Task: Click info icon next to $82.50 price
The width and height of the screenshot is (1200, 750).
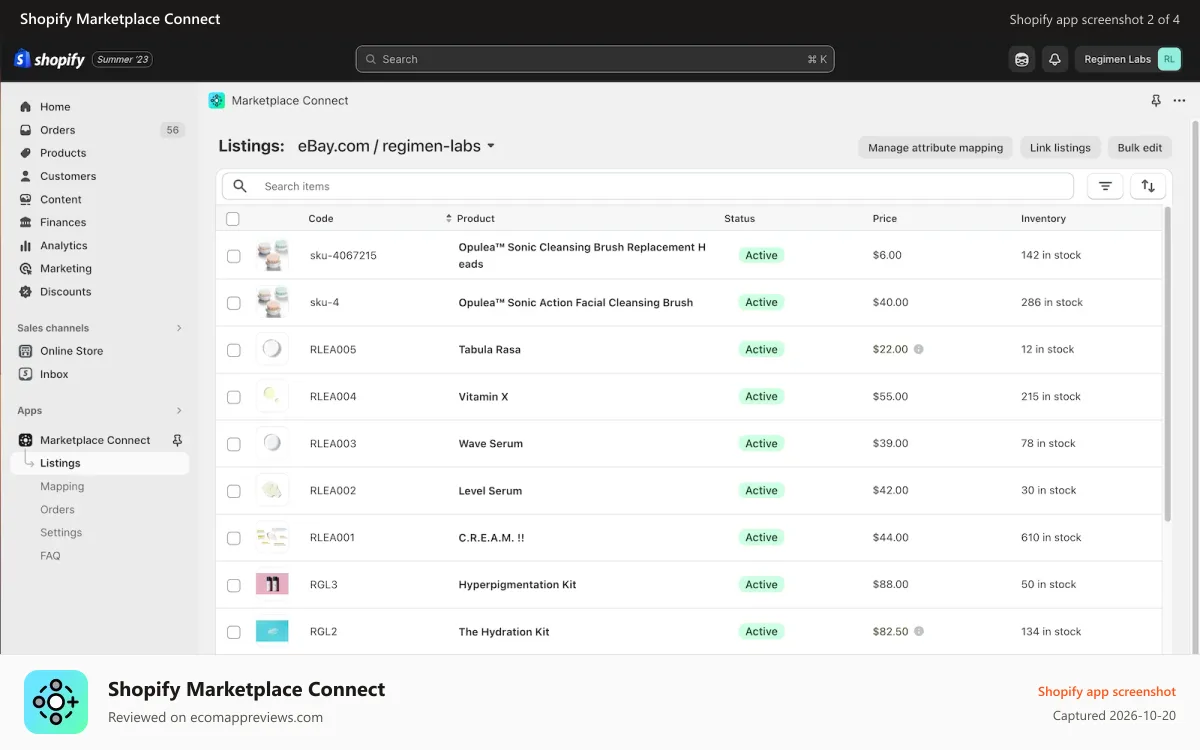Action: tap(918, 631)
